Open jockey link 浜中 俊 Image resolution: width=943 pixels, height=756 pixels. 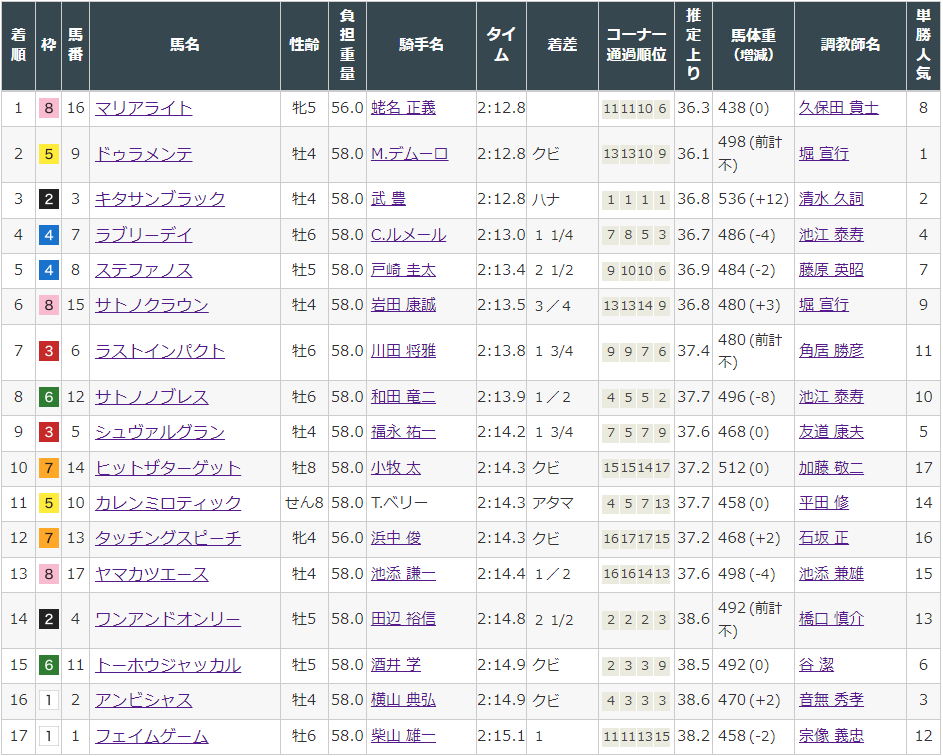[x=396, y=538]
